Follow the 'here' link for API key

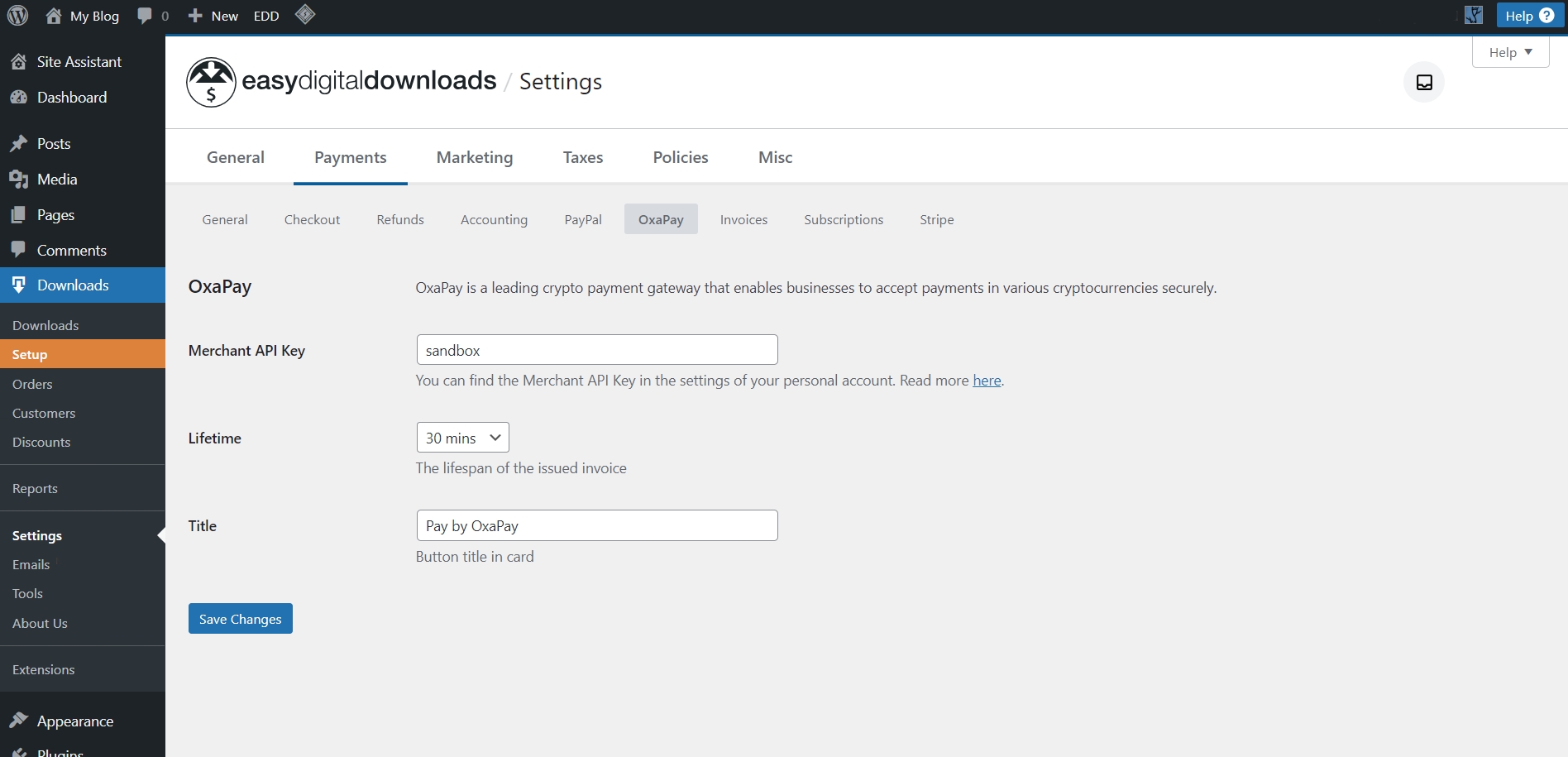pyautogui.click(x=986, y=381)
